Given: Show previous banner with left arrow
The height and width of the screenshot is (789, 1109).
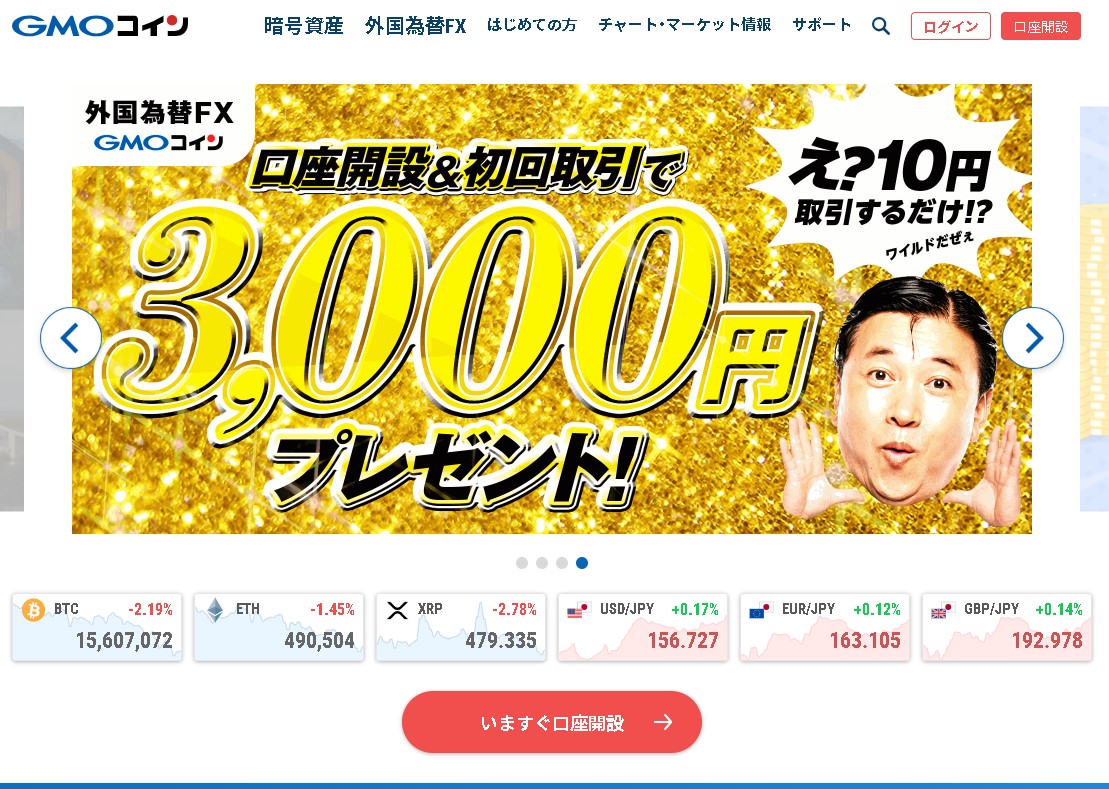Looking at the screenshot, I should coord(70,338).
